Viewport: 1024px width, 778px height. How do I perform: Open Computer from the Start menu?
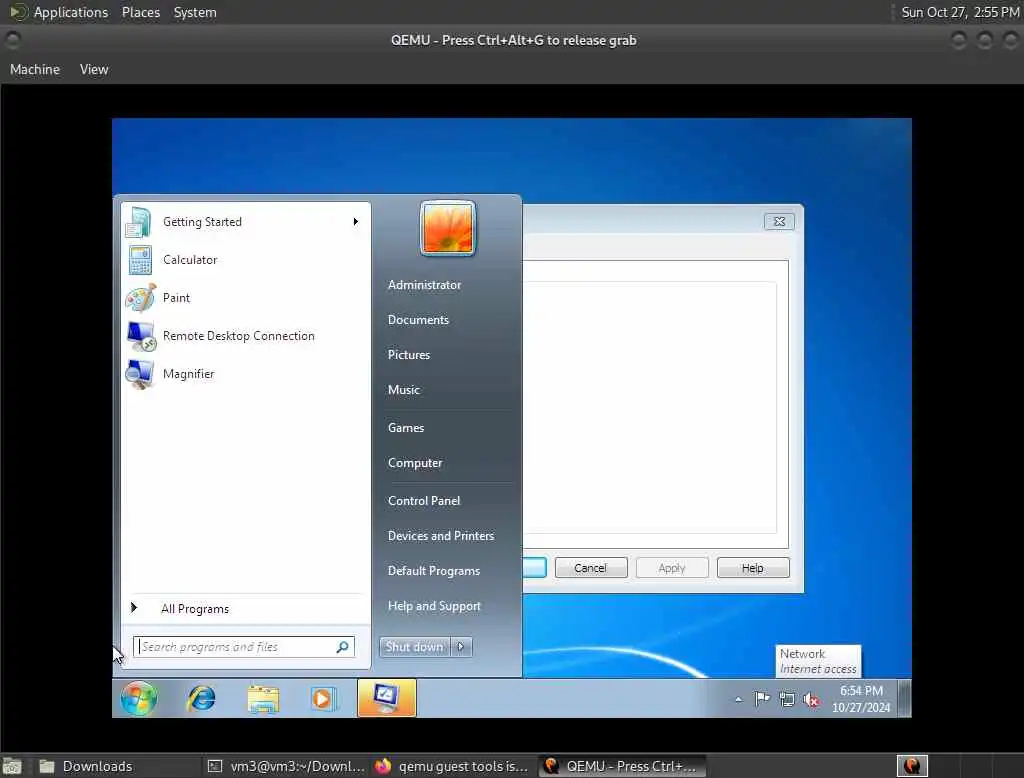(415, 463)
